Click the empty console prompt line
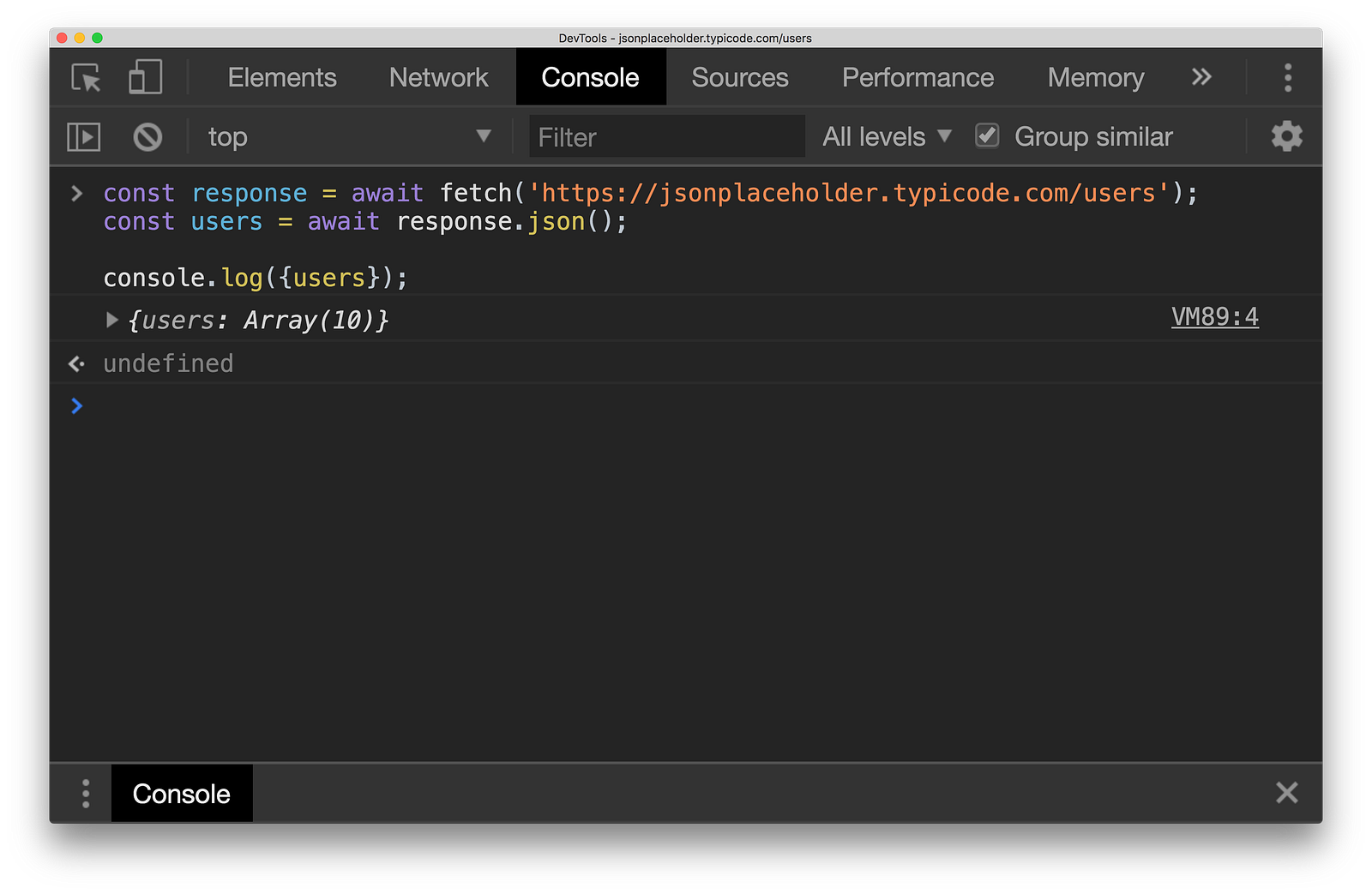Viewport: 1372px width, 894px height. (686, 405)
